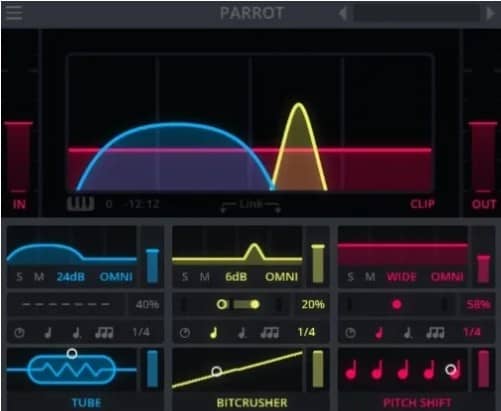This screenshot has width=501, height=411.
Task: Click the 20% value
Action: pyautogui.click(x=313, y=304)
